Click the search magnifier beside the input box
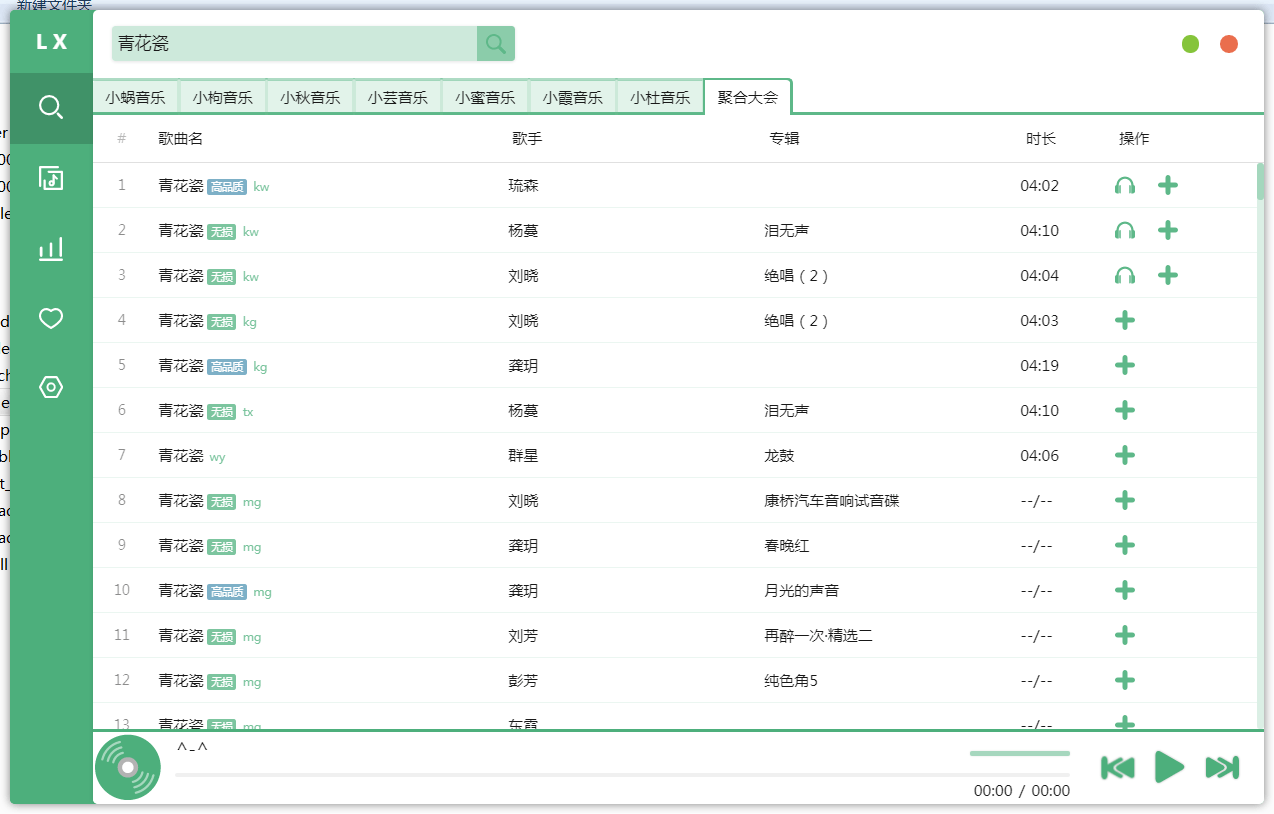Screen dimensions: 1274x814 pos(496,43)
